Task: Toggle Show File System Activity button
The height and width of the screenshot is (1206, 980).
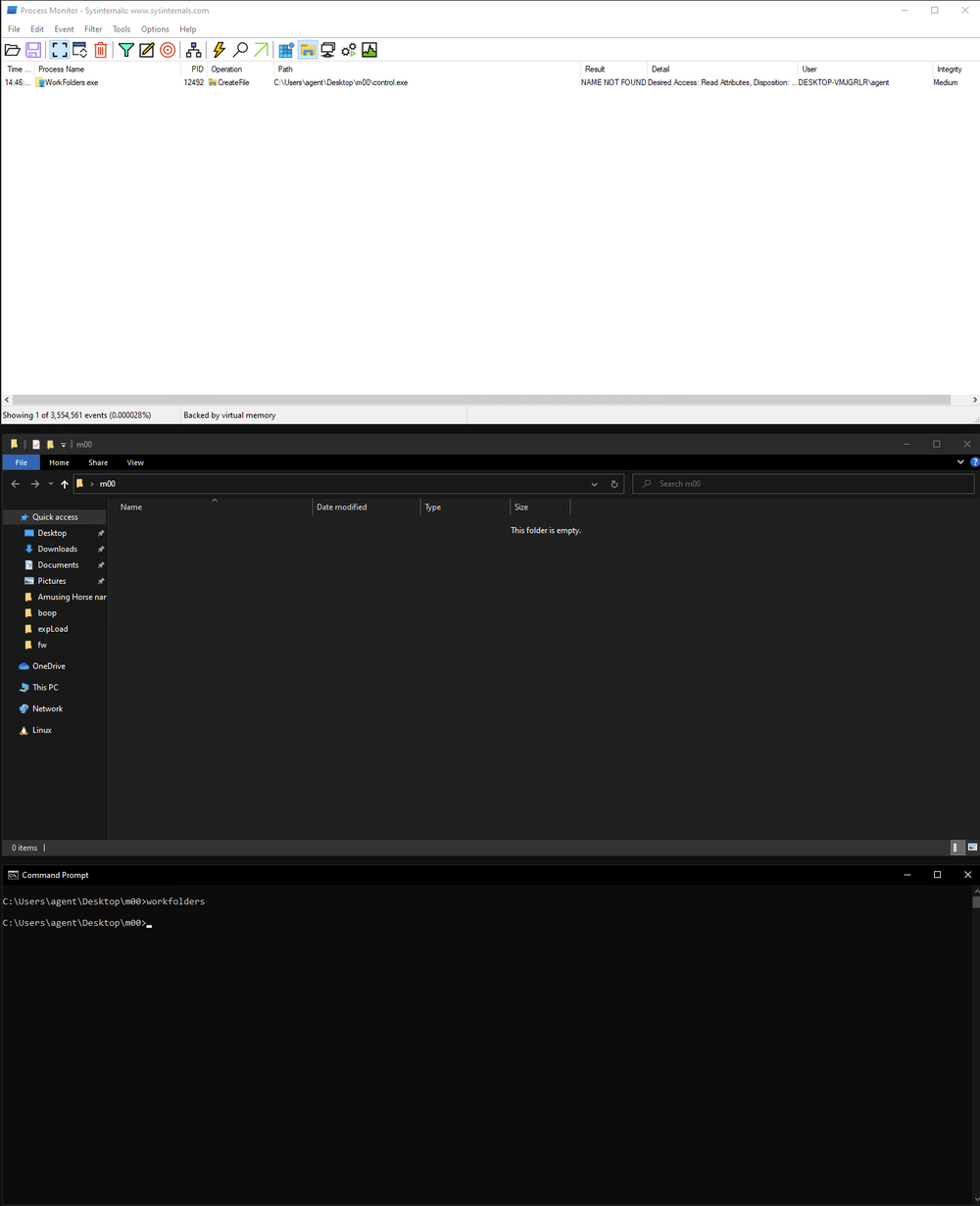Action: click(x=308, y=50)
